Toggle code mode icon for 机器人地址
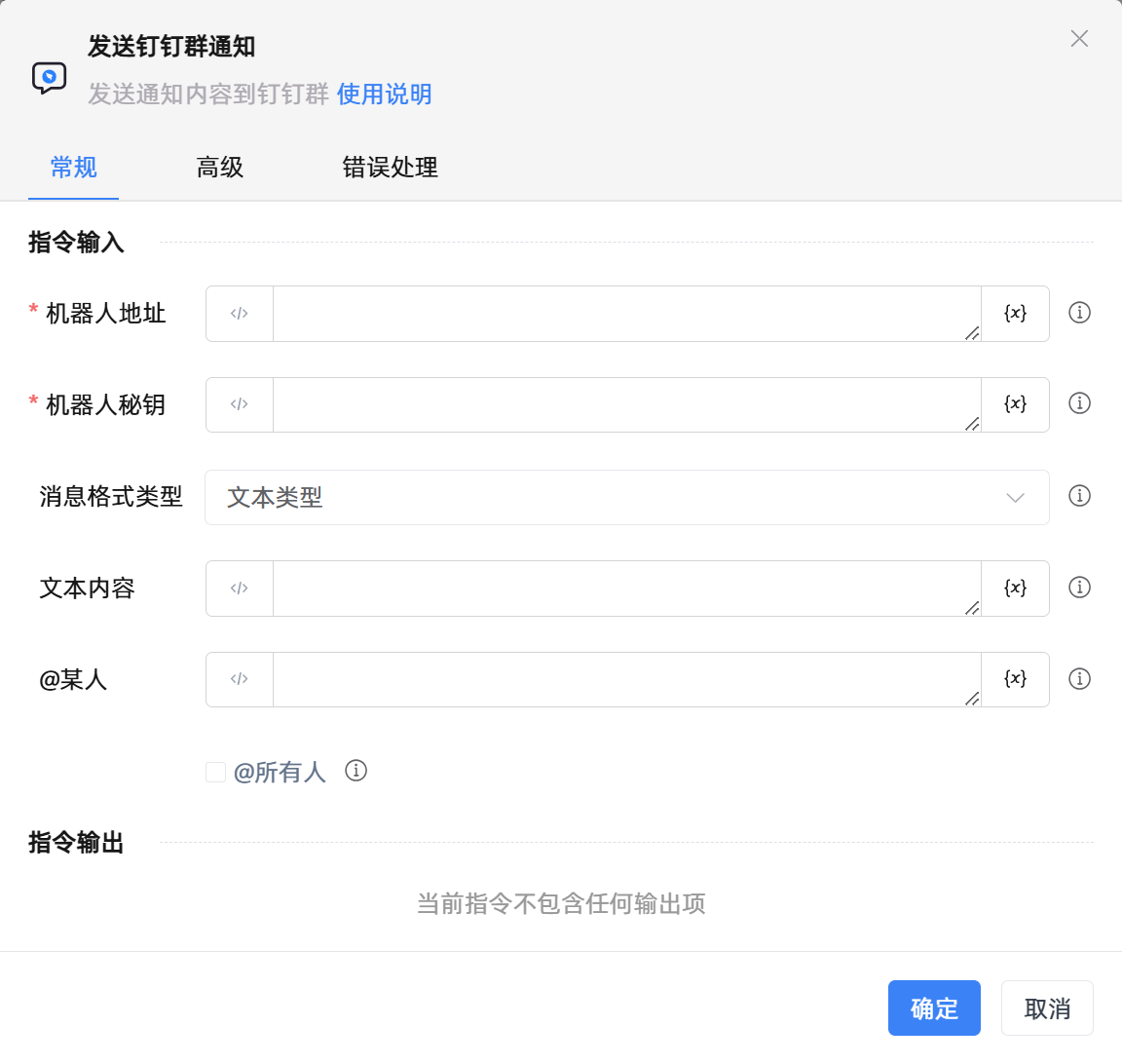 (239, 314)
